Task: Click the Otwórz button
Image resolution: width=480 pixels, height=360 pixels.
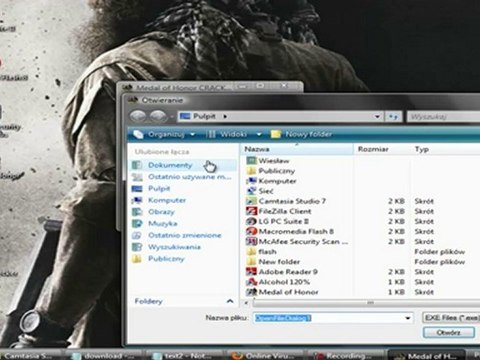Action: (x=449, y=333)
